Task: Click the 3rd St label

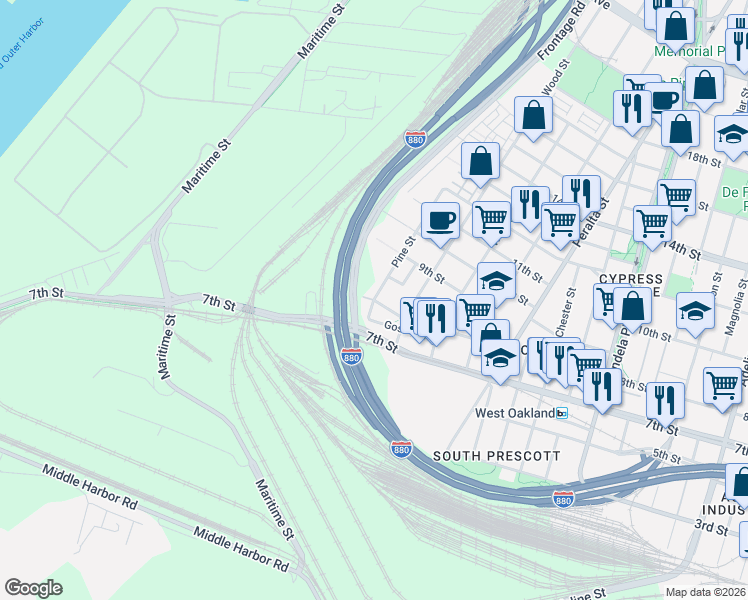Action: point(711,528)
